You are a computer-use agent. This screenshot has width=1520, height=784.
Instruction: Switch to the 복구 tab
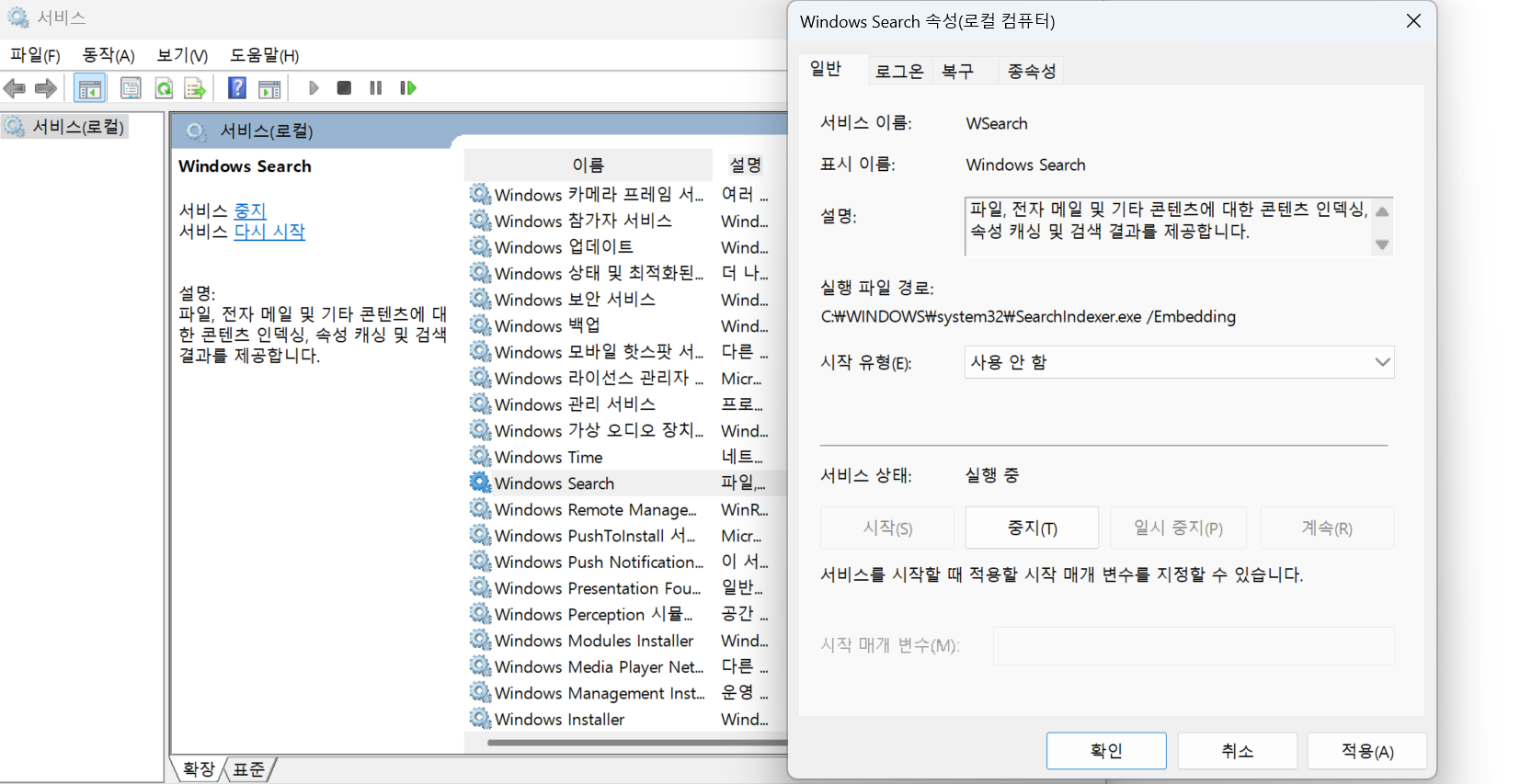click(957, 71)
